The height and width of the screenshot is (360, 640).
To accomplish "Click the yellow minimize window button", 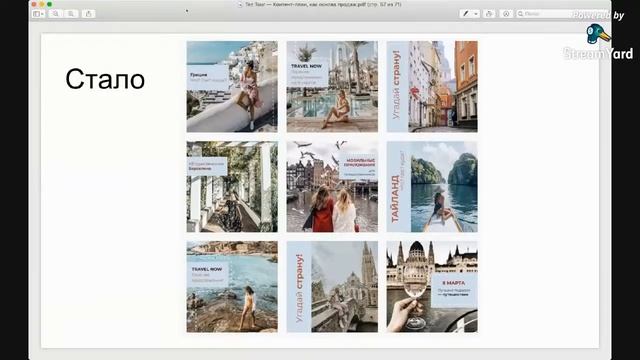I will 42,4.
